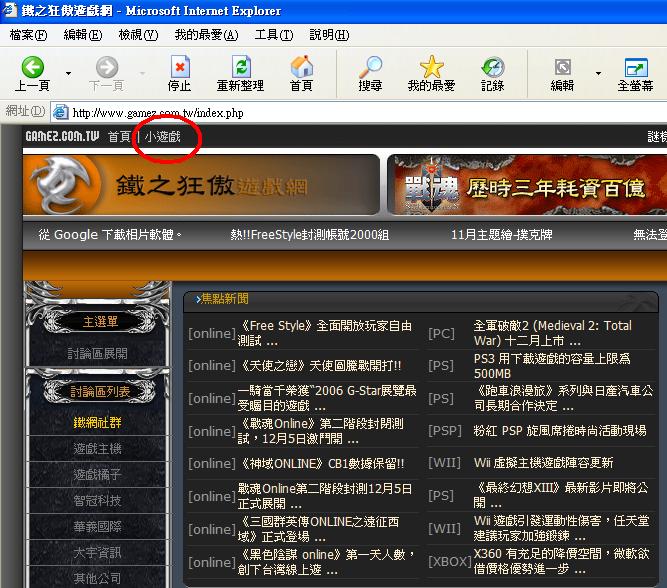Open the 檔案(F) menu

[28, 34]
